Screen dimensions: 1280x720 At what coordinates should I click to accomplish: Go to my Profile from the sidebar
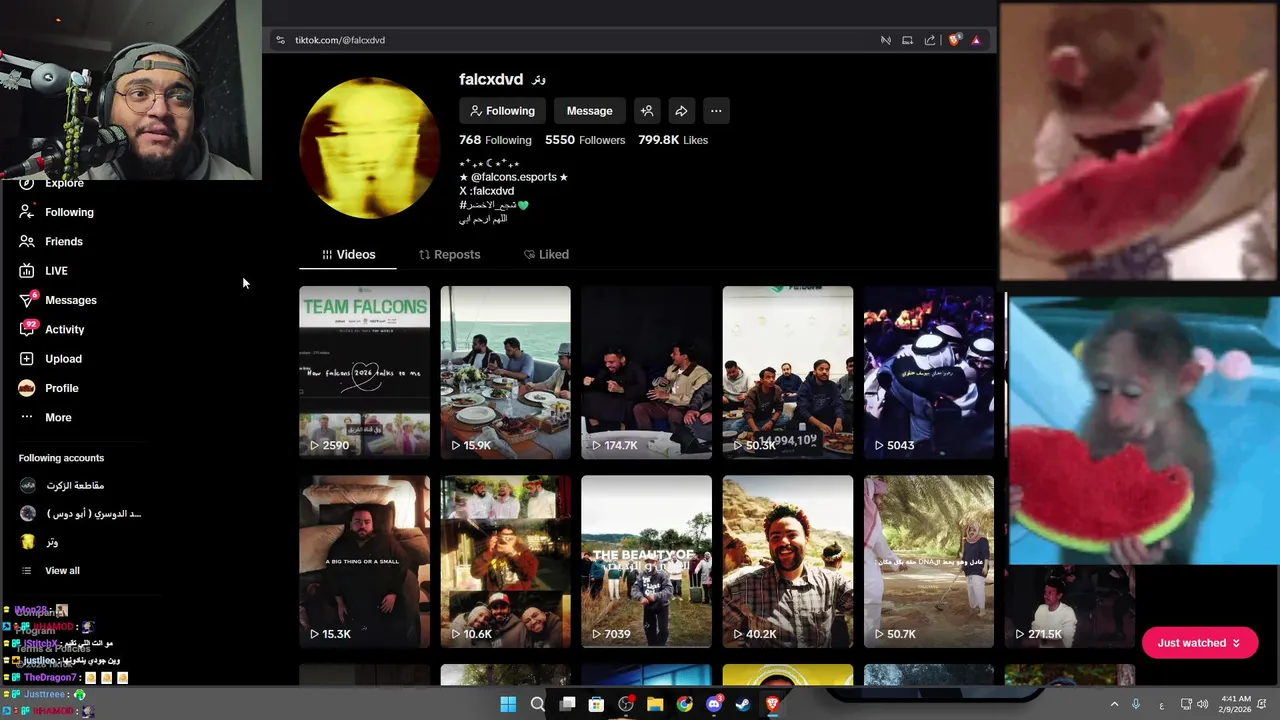pyautogui.click(x=48, y=388)
